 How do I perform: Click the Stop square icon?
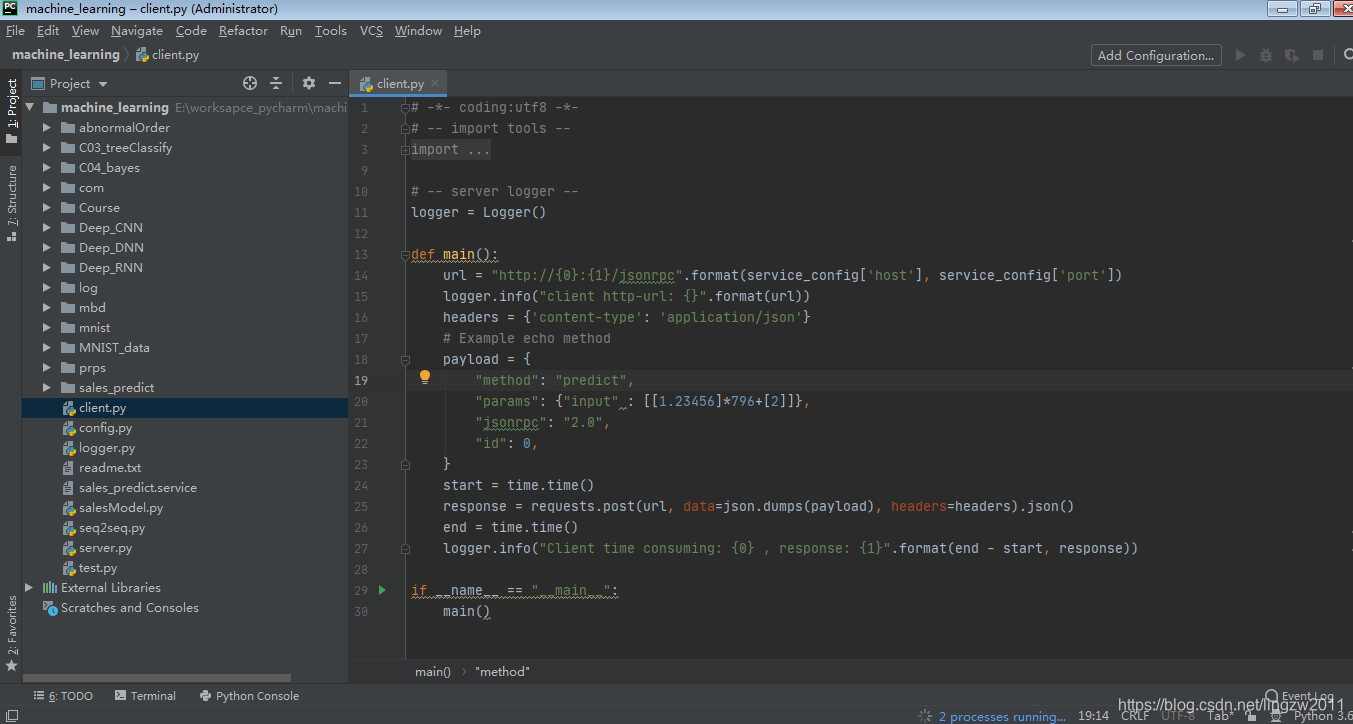[x=1318, y=56]
